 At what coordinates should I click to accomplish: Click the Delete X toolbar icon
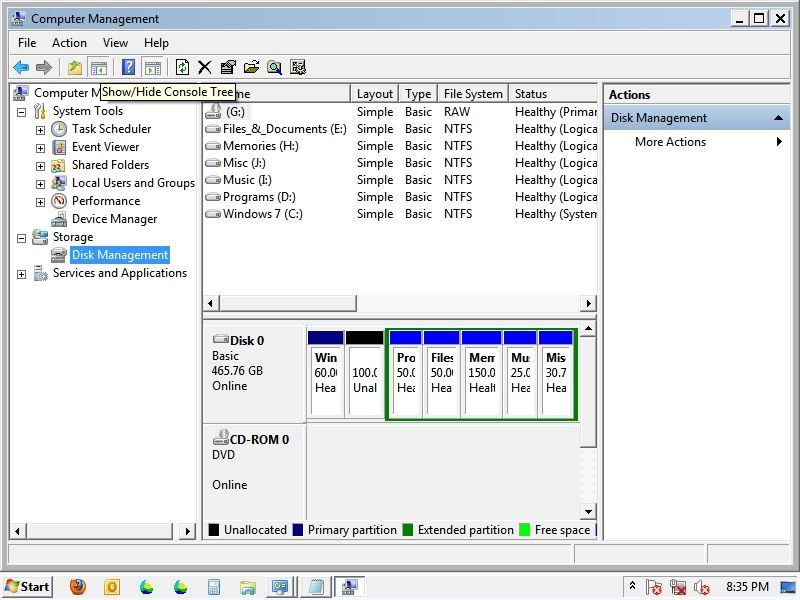[x=204, y=67]
